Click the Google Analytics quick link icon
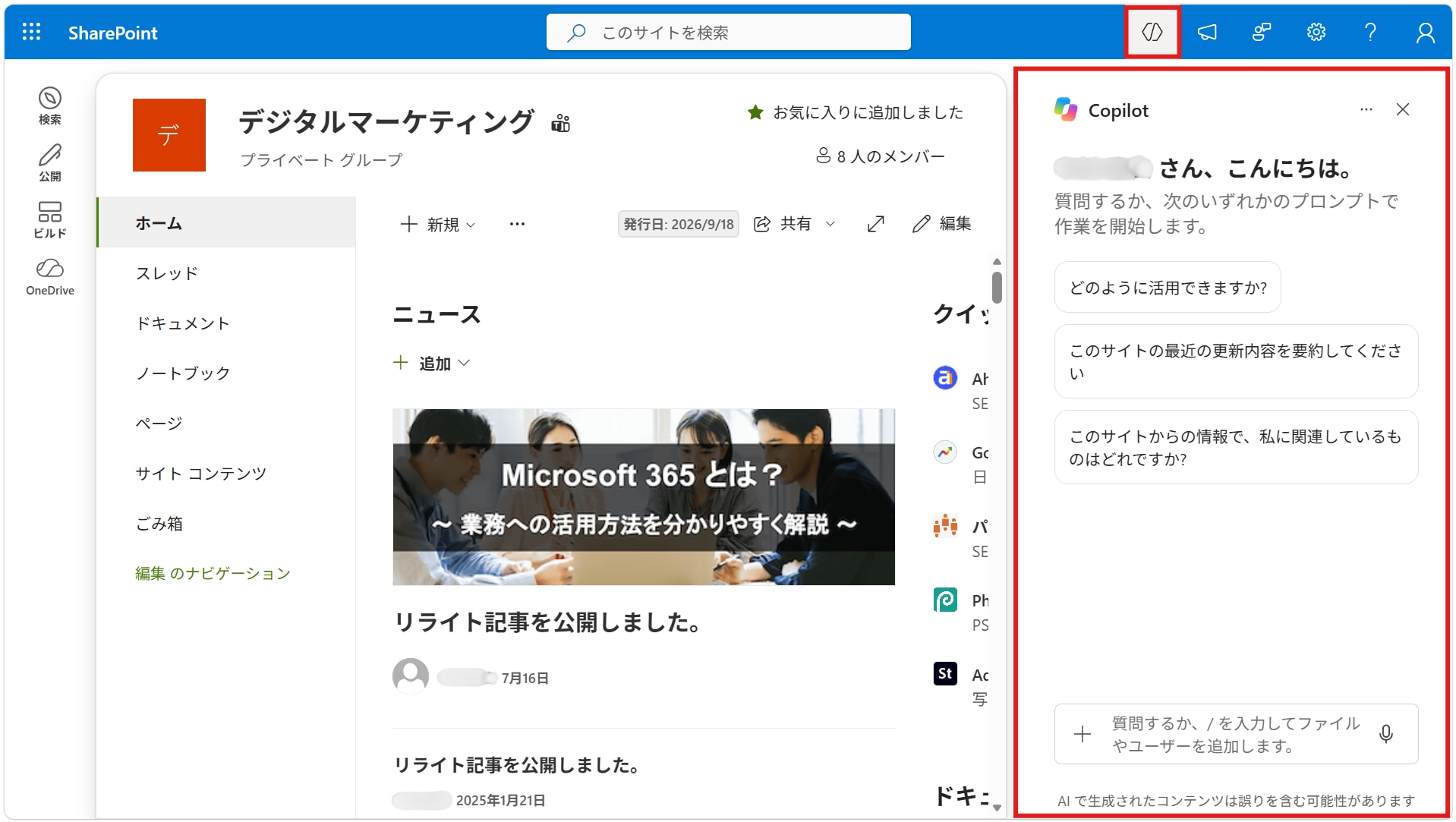This screenshot has height=822, width=1456. pos(945,452)
